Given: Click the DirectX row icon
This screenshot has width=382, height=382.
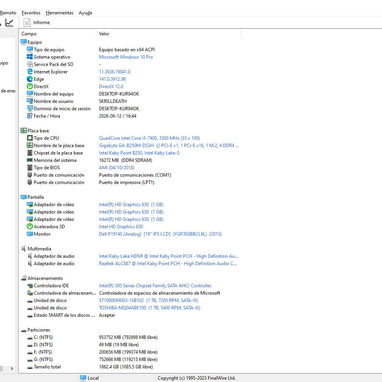Looking at the screenshot, I should click(x=30, y=86).
